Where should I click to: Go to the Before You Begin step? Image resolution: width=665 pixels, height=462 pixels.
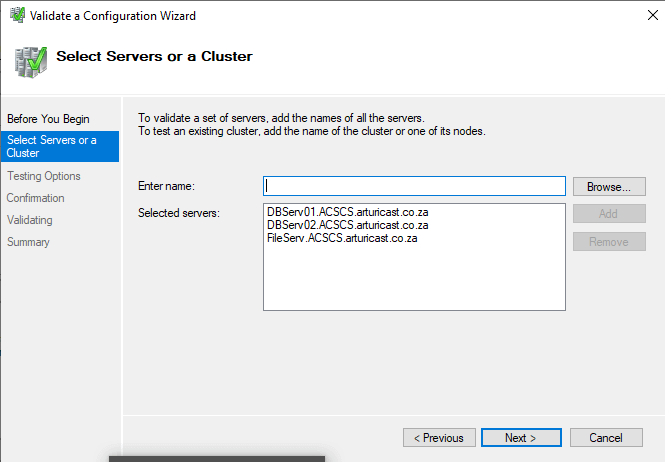pyautogui.click(x=48, y=119)
